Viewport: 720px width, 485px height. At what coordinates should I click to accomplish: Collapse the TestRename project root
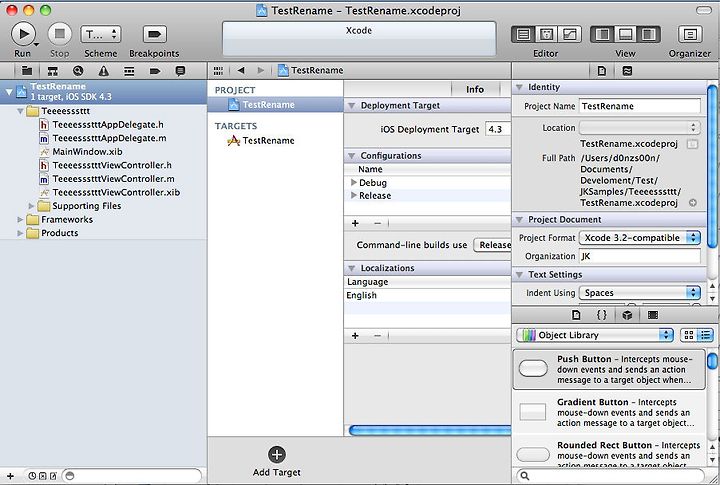point(9,92)
